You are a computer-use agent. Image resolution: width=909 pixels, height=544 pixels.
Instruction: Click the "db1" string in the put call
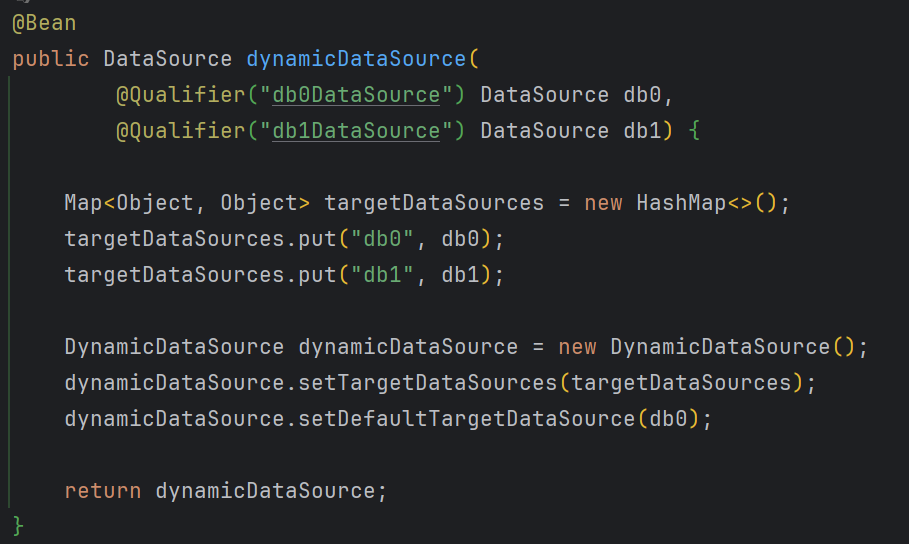[382, 275]
